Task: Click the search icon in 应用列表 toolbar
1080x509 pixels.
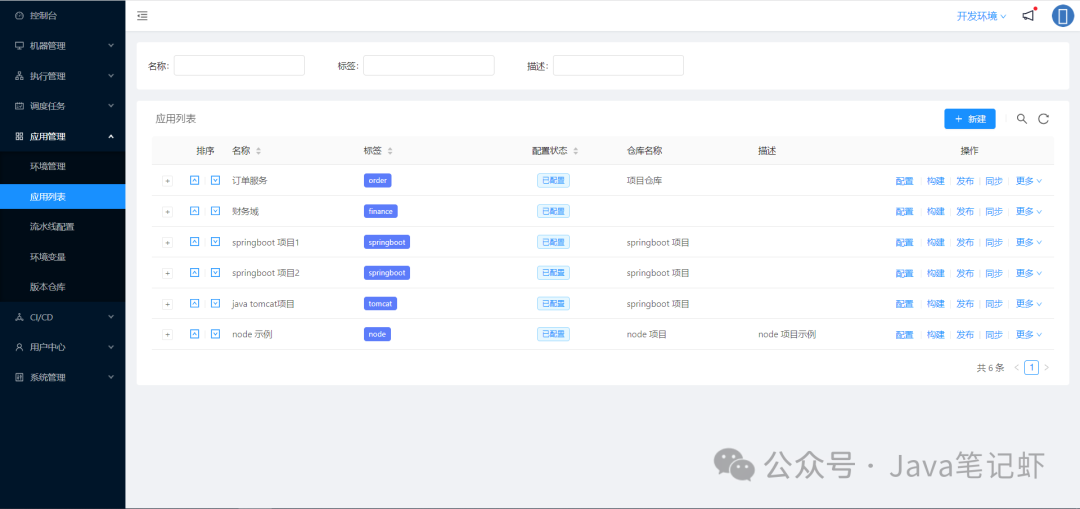Action: pos(1021,118)
